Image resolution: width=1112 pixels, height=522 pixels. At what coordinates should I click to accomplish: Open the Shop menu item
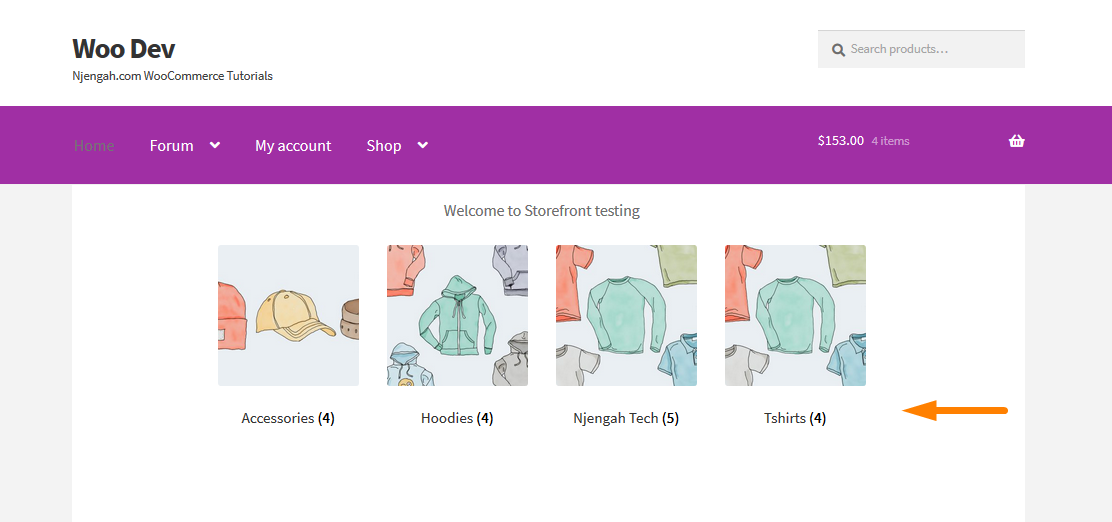pyautogui.click(x=384, y=145)
